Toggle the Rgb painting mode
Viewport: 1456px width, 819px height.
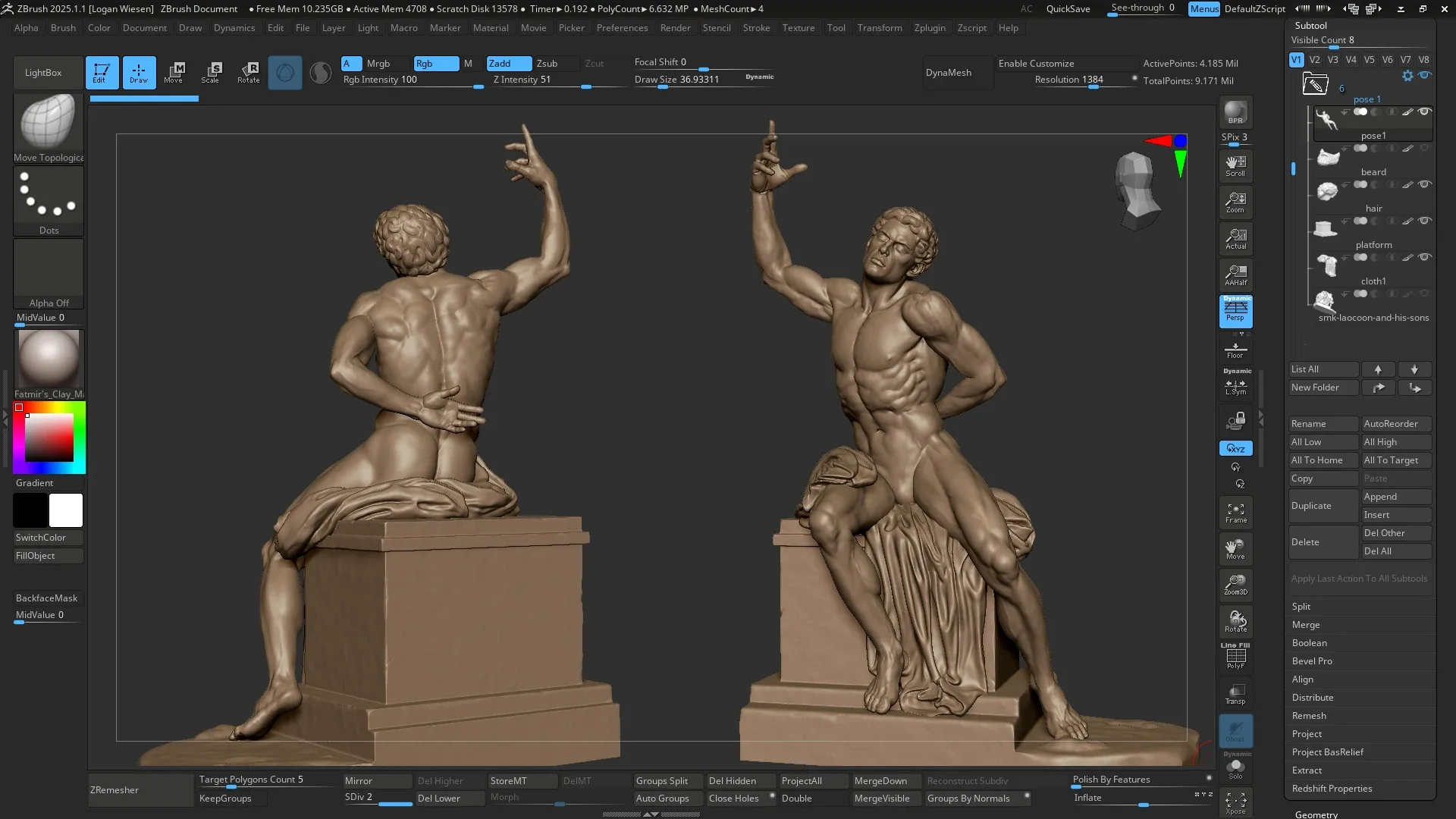coord(435,64)
